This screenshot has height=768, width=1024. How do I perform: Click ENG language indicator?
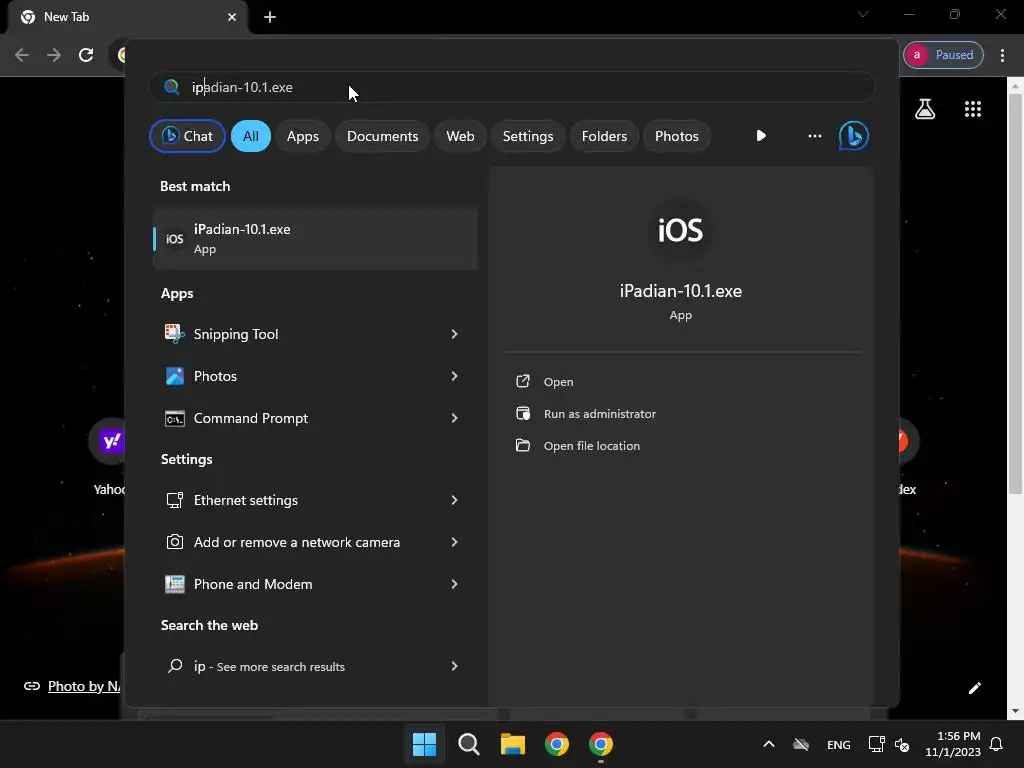point(839,744)
